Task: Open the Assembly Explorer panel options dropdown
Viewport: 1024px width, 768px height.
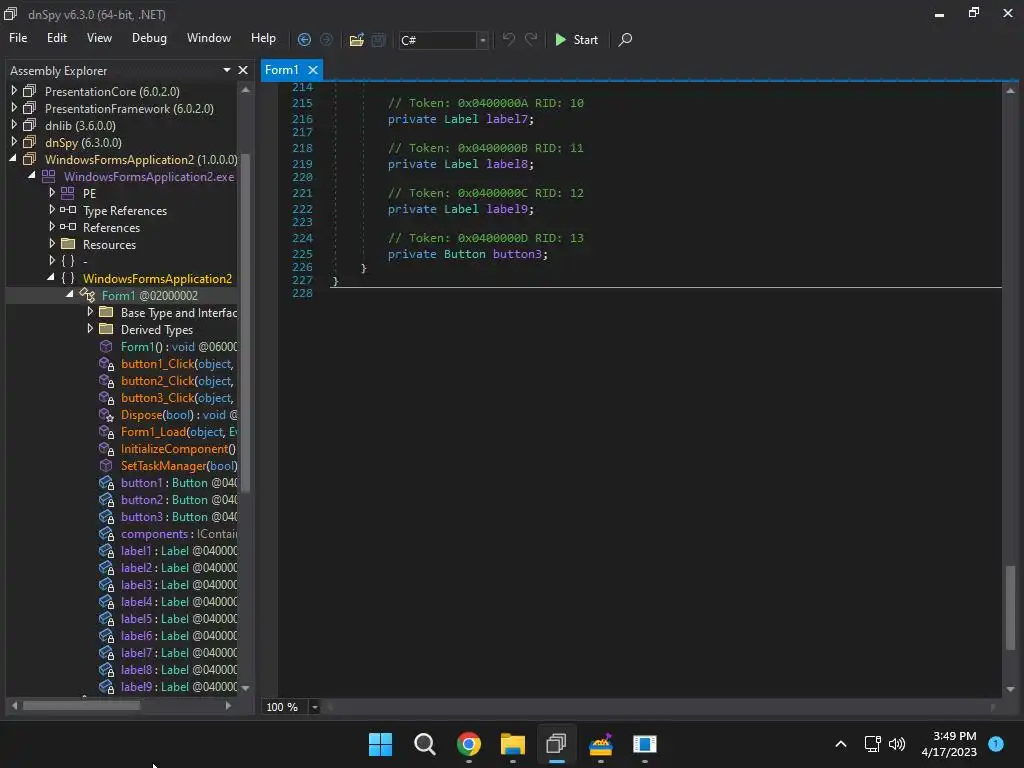Action: pyautogui.click(x=227, y=70)
